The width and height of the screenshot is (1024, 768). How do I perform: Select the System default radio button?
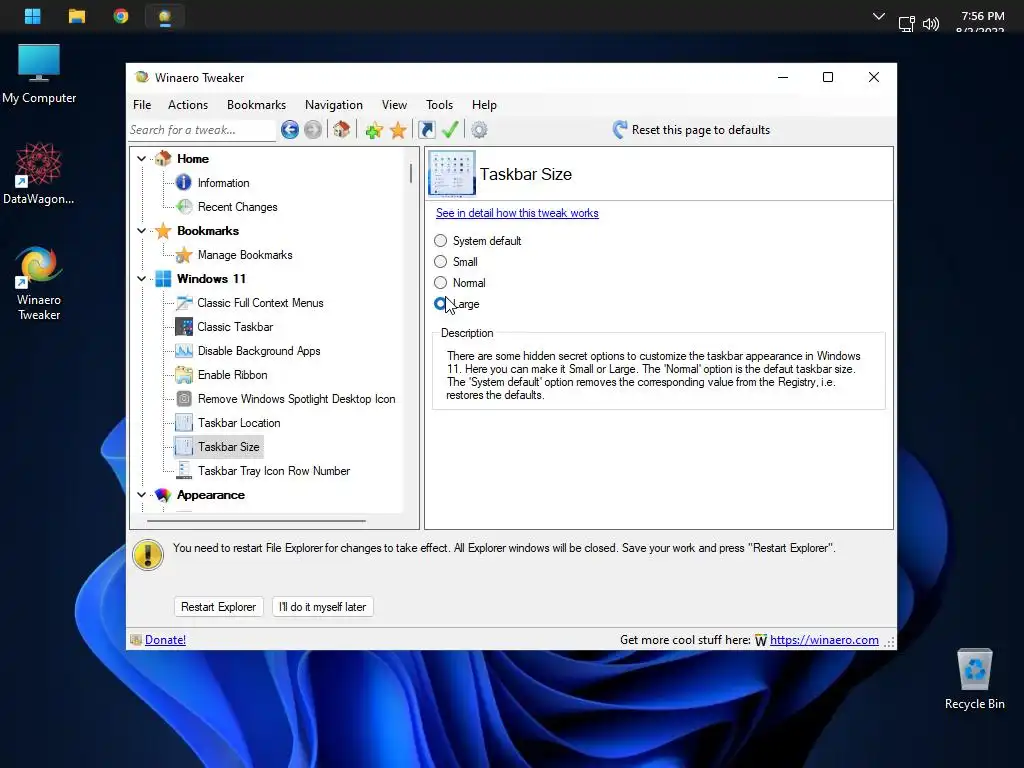coord(441,241)
